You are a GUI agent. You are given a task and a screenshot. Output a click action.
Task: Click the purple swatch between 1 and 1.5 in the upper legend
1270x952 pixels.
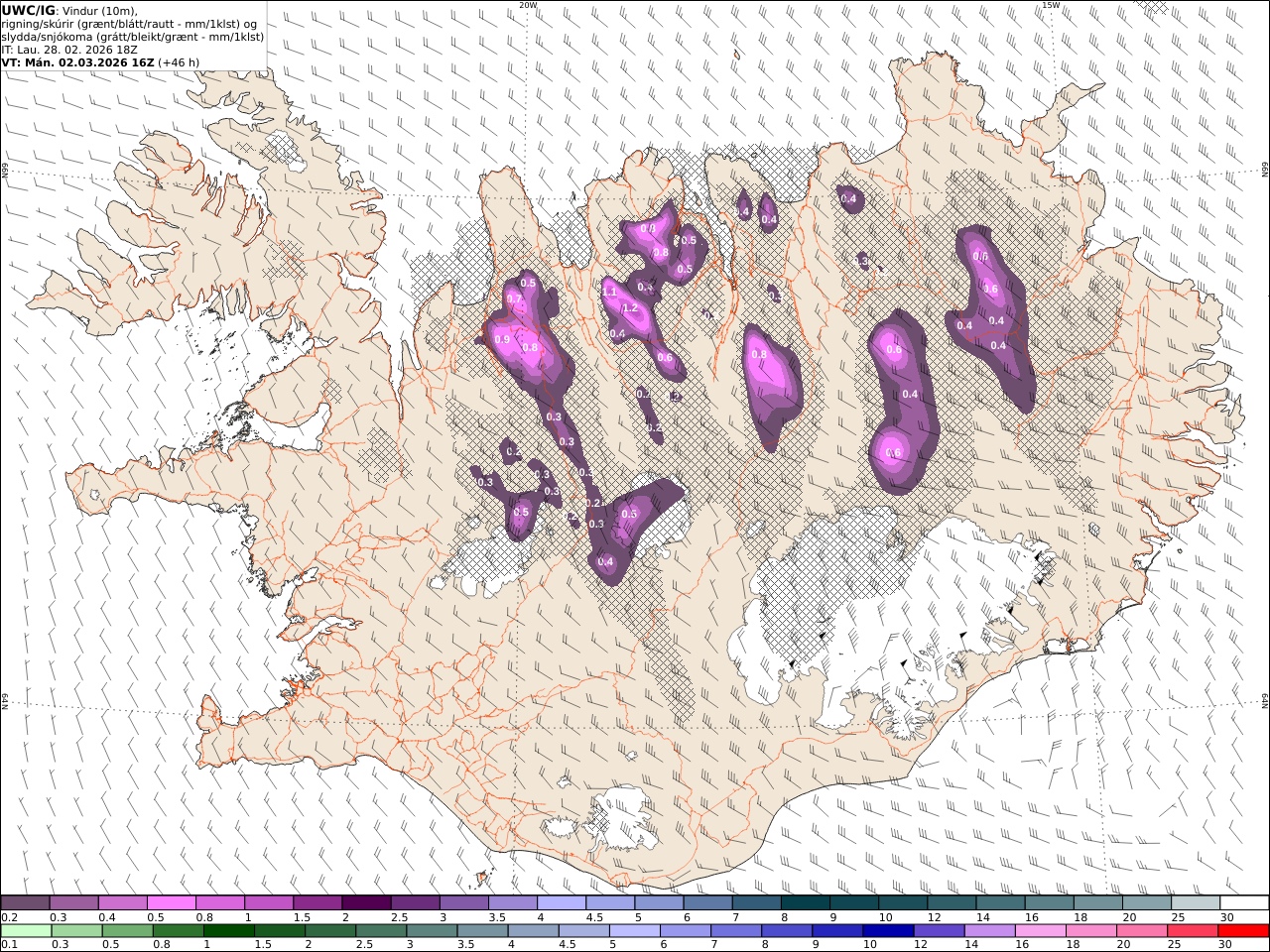click(x=269, y=903)
